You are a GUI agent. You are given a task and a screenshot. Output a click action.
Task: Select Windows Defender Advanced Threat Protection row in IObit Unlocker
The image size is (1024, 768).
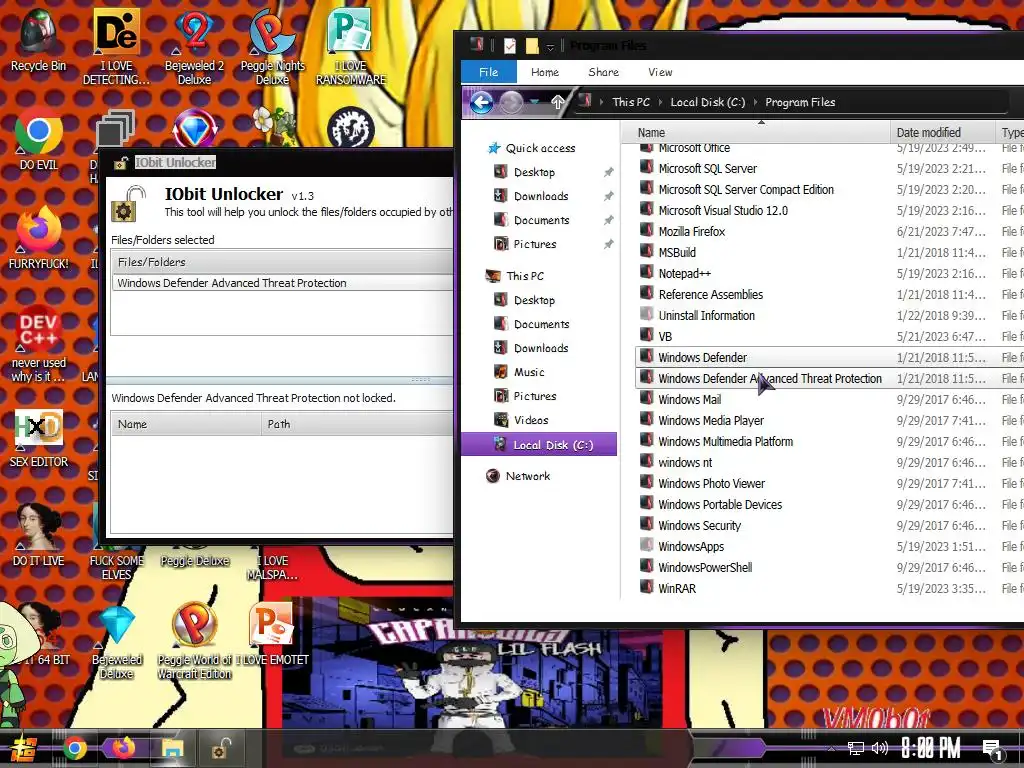coord(281,283)
